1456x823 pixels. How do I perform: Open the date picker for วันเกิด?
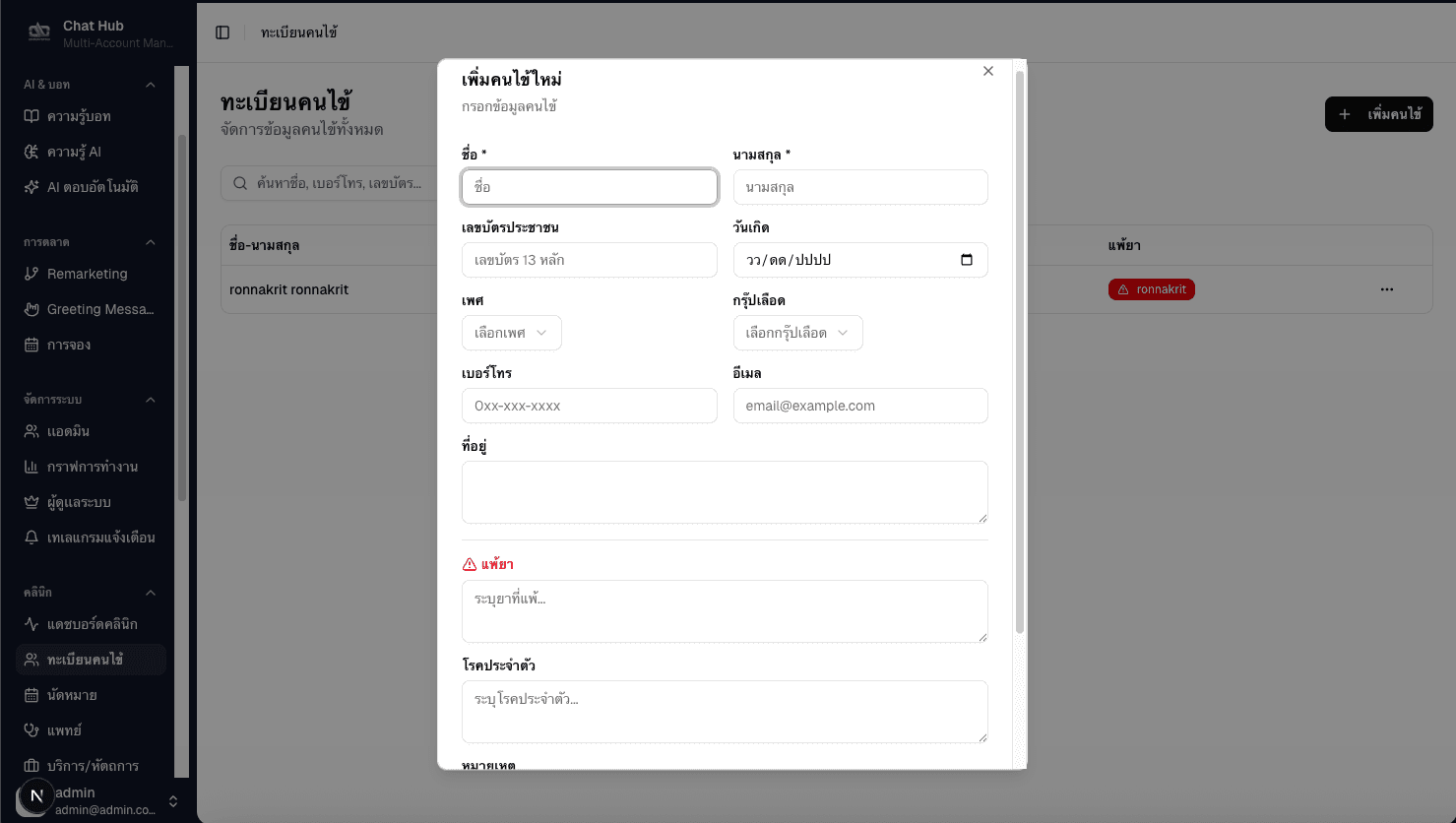pos(969,260)
